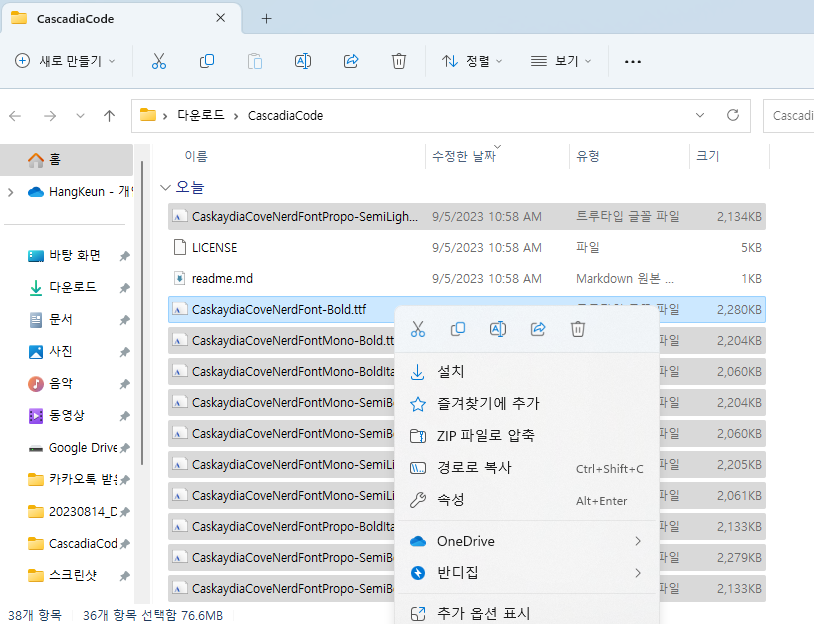Click the Rename icon in the context menu
This screenshot has height=624, width=814.
498,329
